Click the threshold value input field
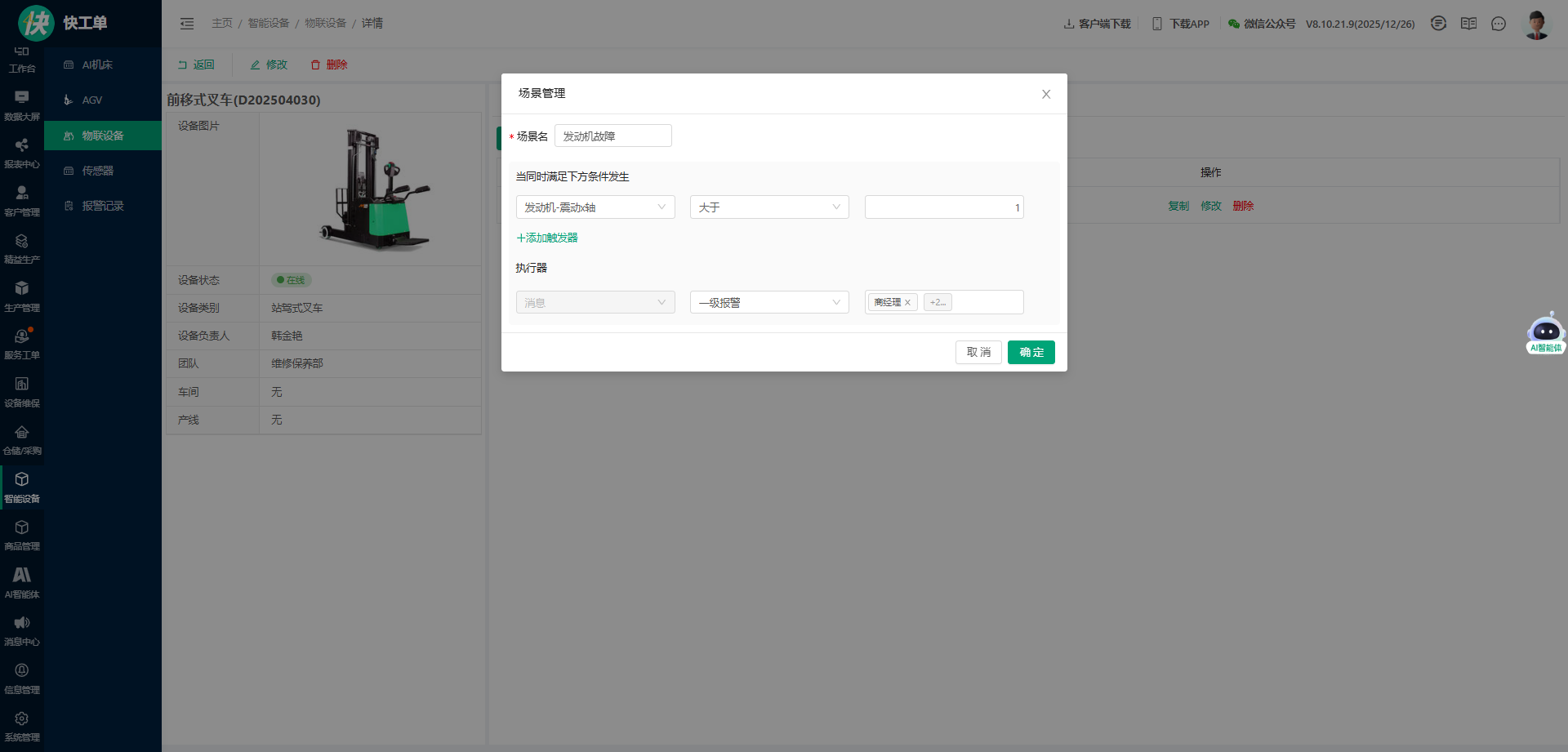Image resolution: width=1568 pixels, height=752 pixels. pos(943,207)
